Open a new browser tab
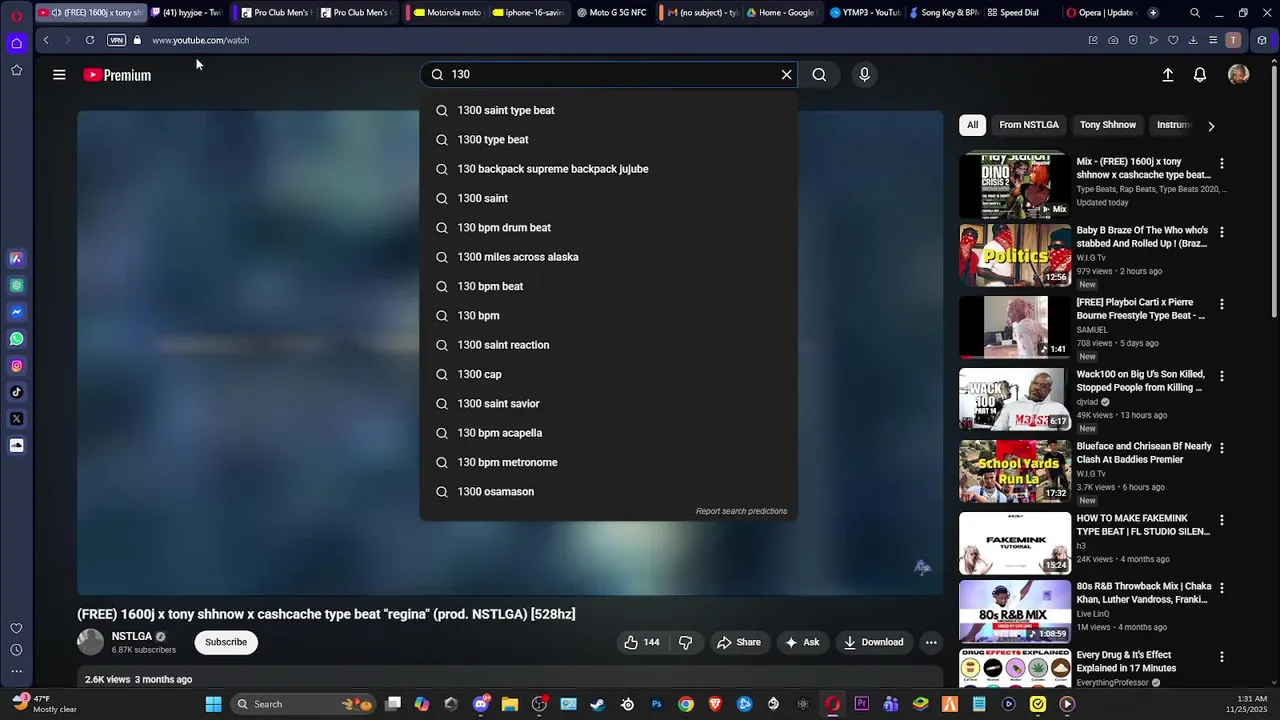Screen dimensions: 1280x720 point(1153,13)
